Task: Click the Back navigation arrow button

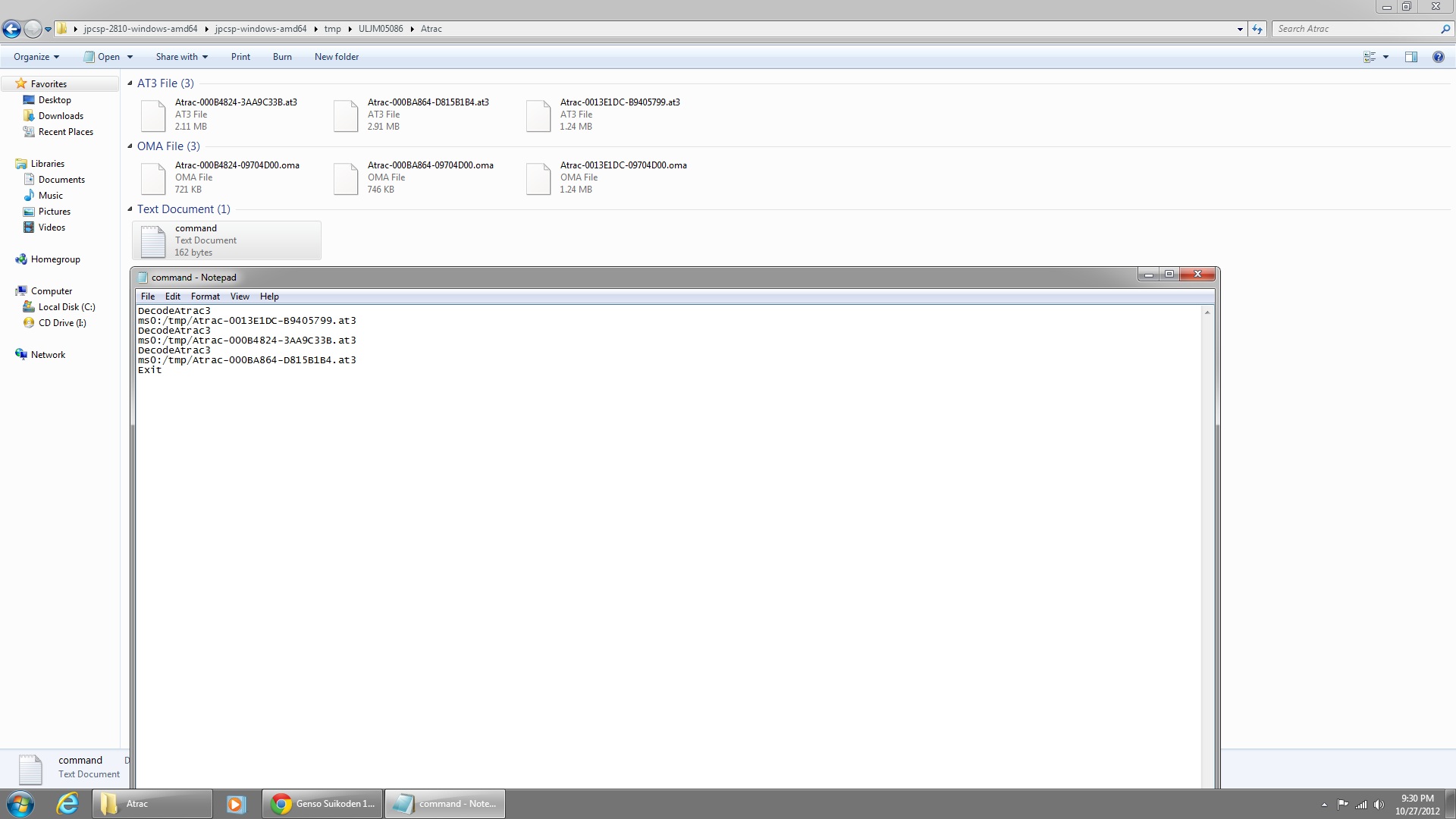Action: coord(11,29)
